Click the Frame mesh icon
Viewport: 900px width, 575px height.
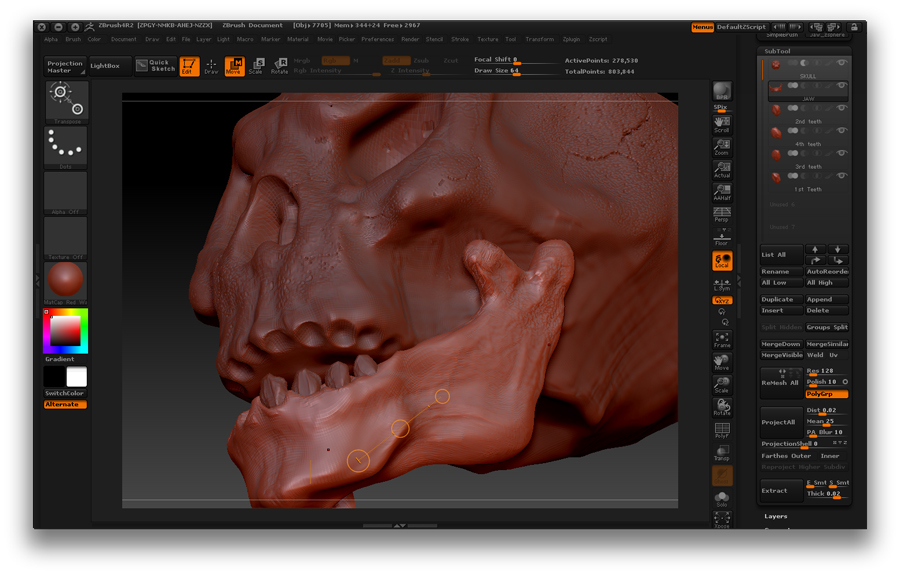click(722, 340)
